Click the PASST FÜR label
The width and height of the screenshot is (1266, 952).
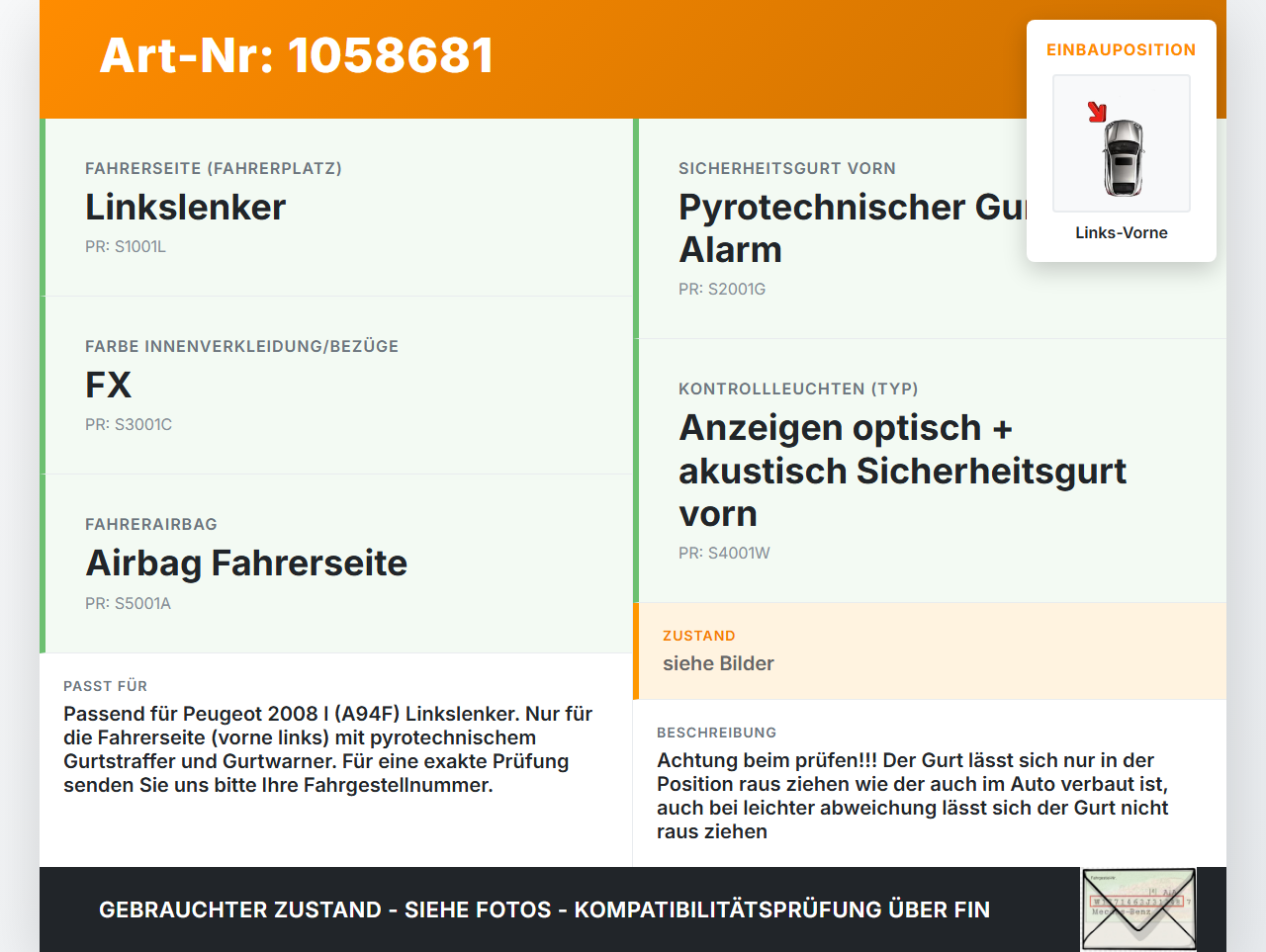[x=105, y=686]
